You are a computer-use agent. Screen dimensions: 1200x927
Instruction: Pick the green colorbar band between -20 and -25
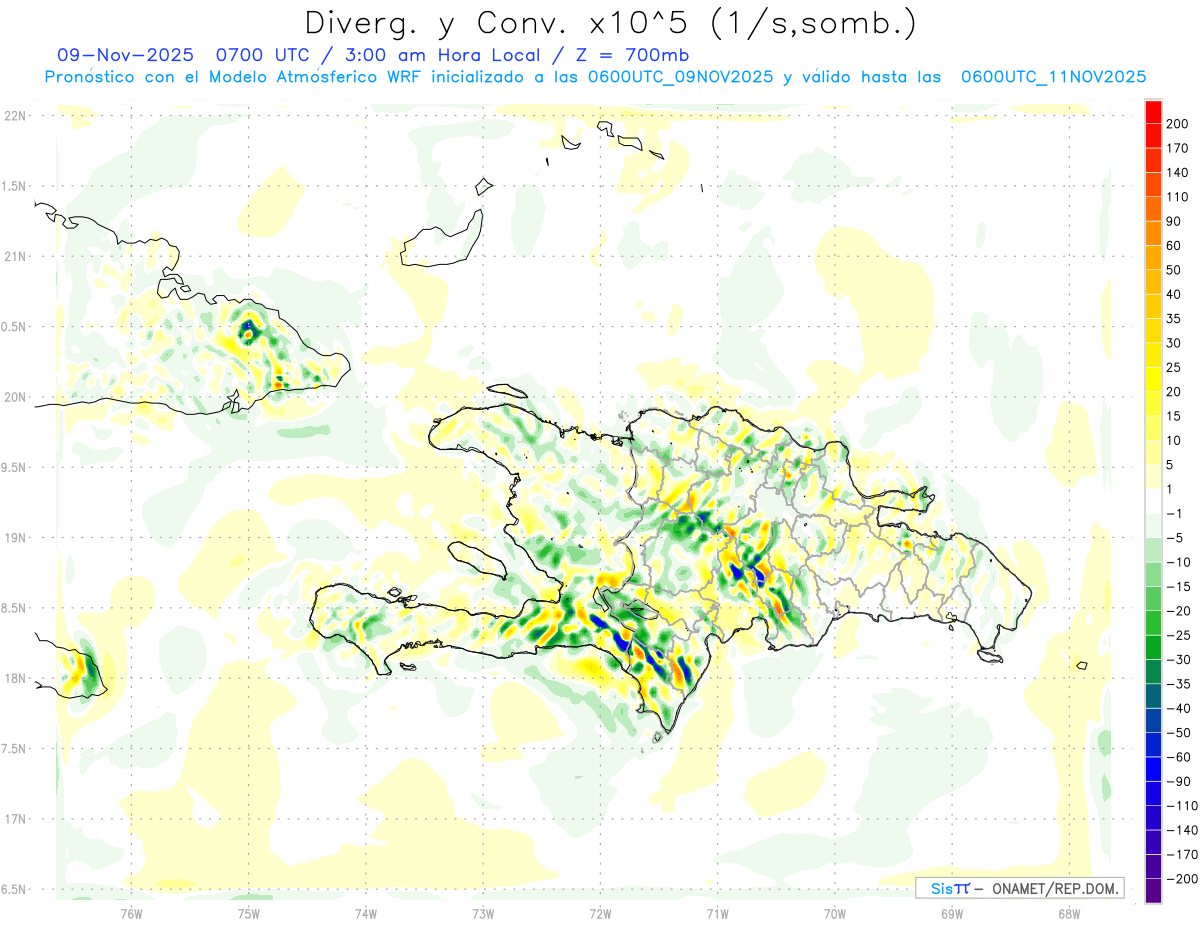[1152, 623]
